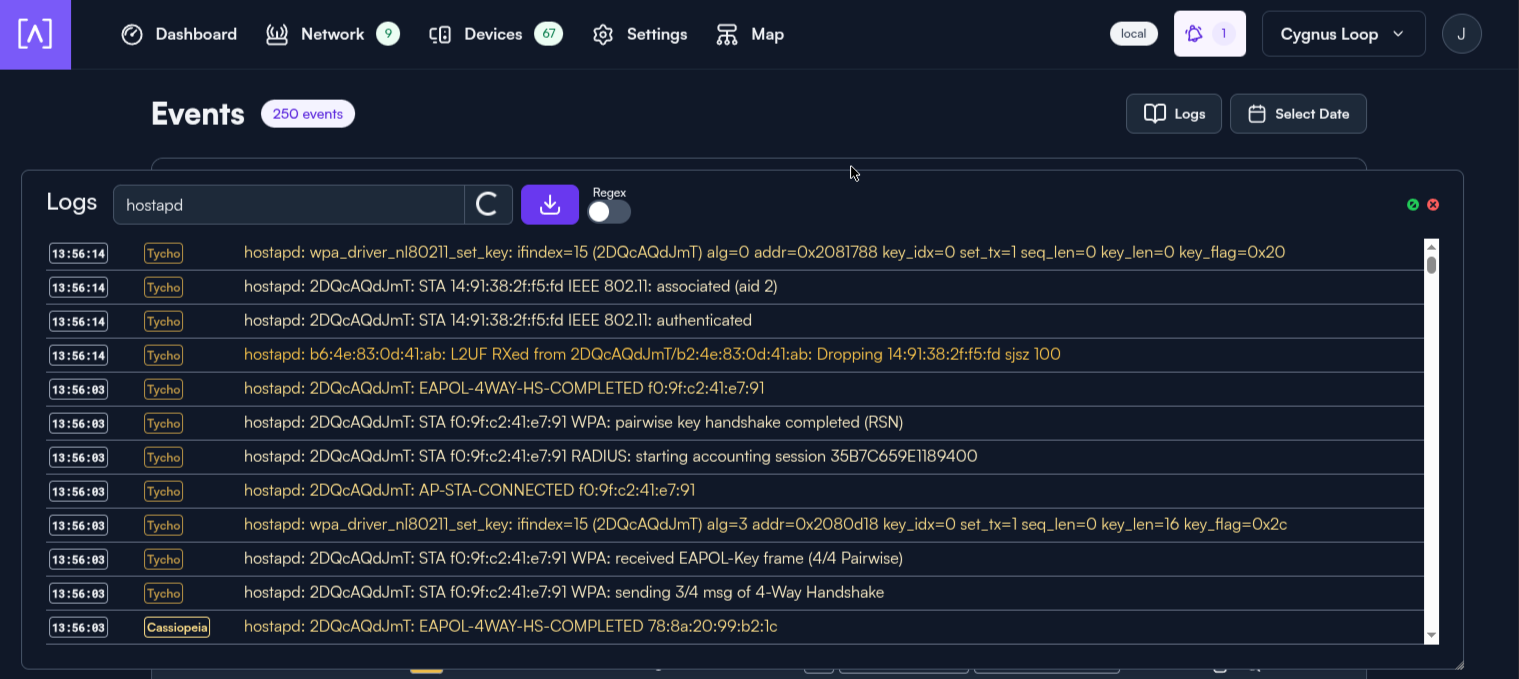Click the 250 events pill
The image size is (1519, 679).
[307, 113]
